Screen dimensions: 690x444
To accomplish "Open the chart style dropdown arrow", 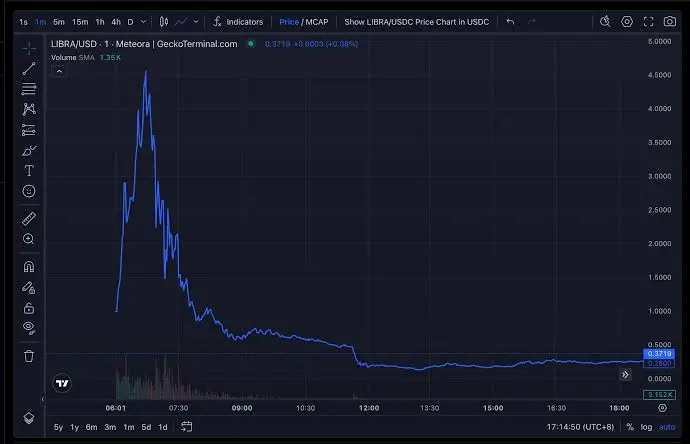I will [x=196, y=22].
